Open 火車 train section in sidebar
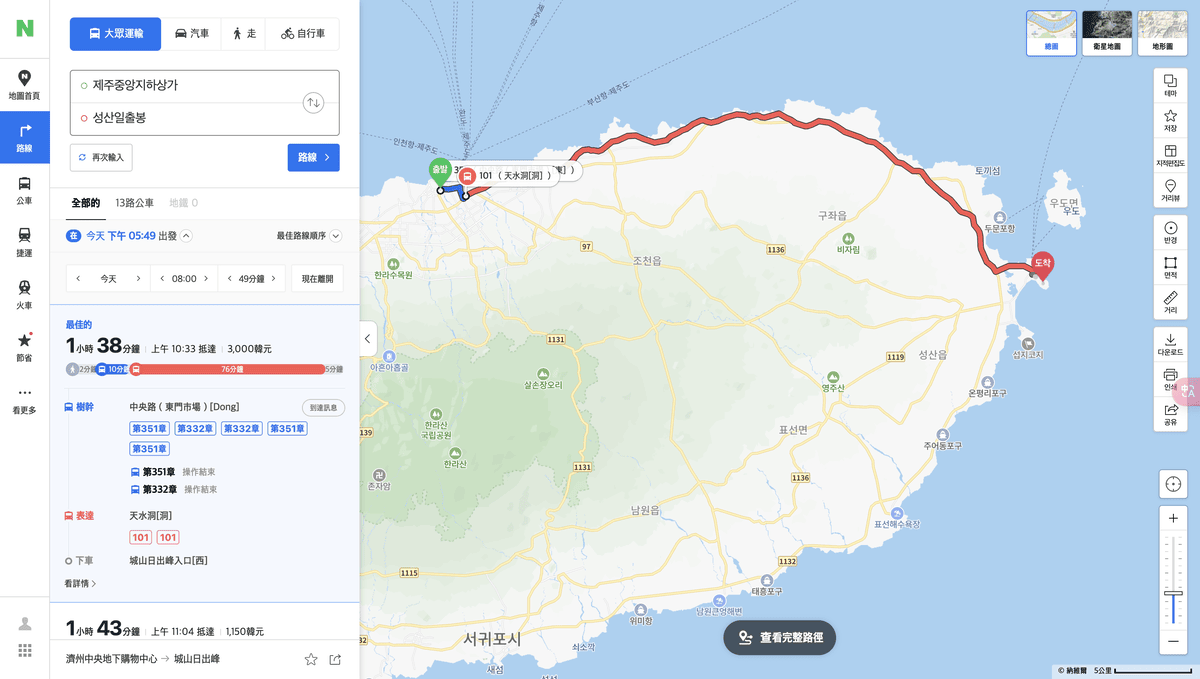This screenshot has height=679, width=1200. point(24,295)
